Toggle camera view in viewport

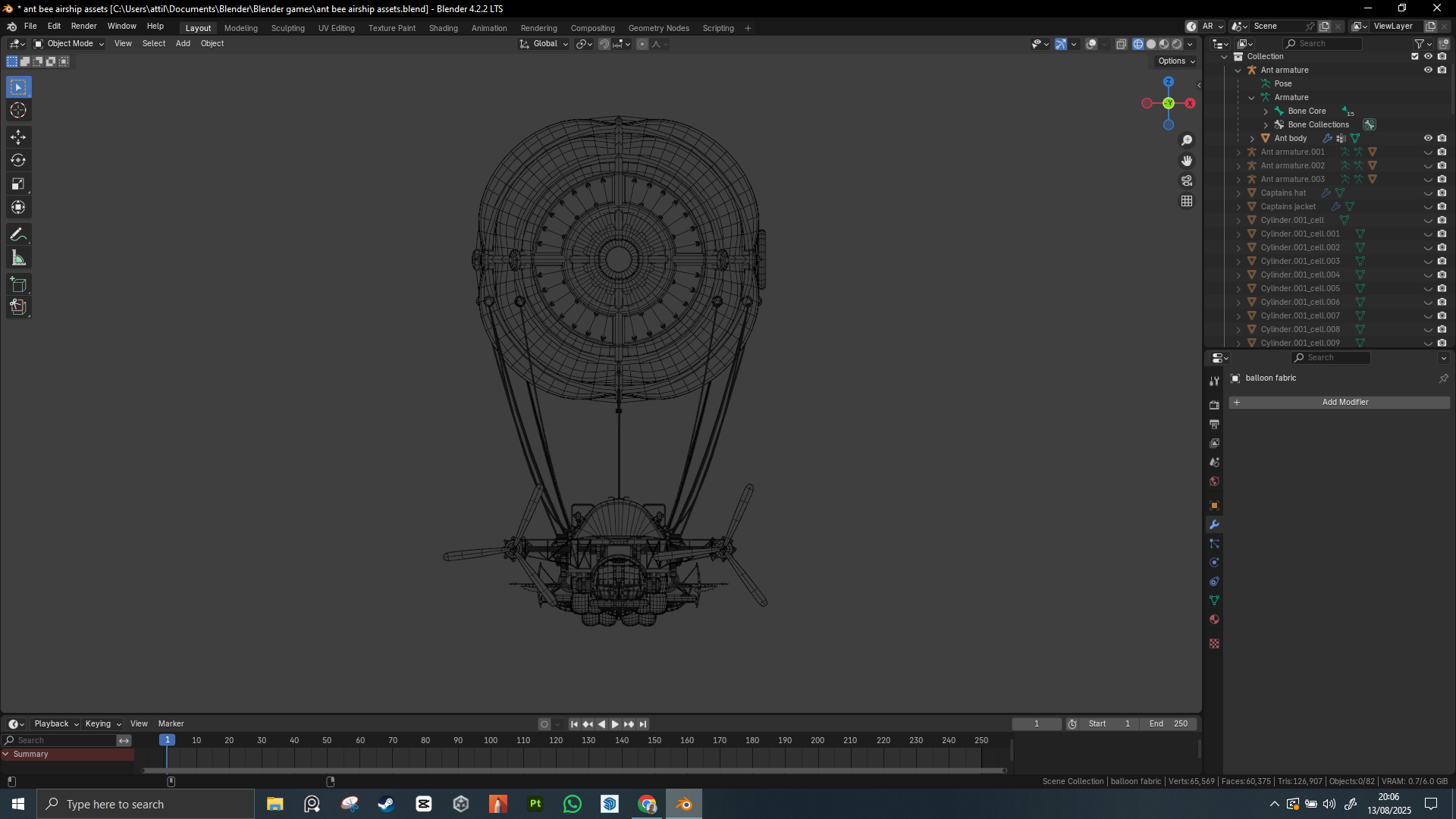point(1187,181)
